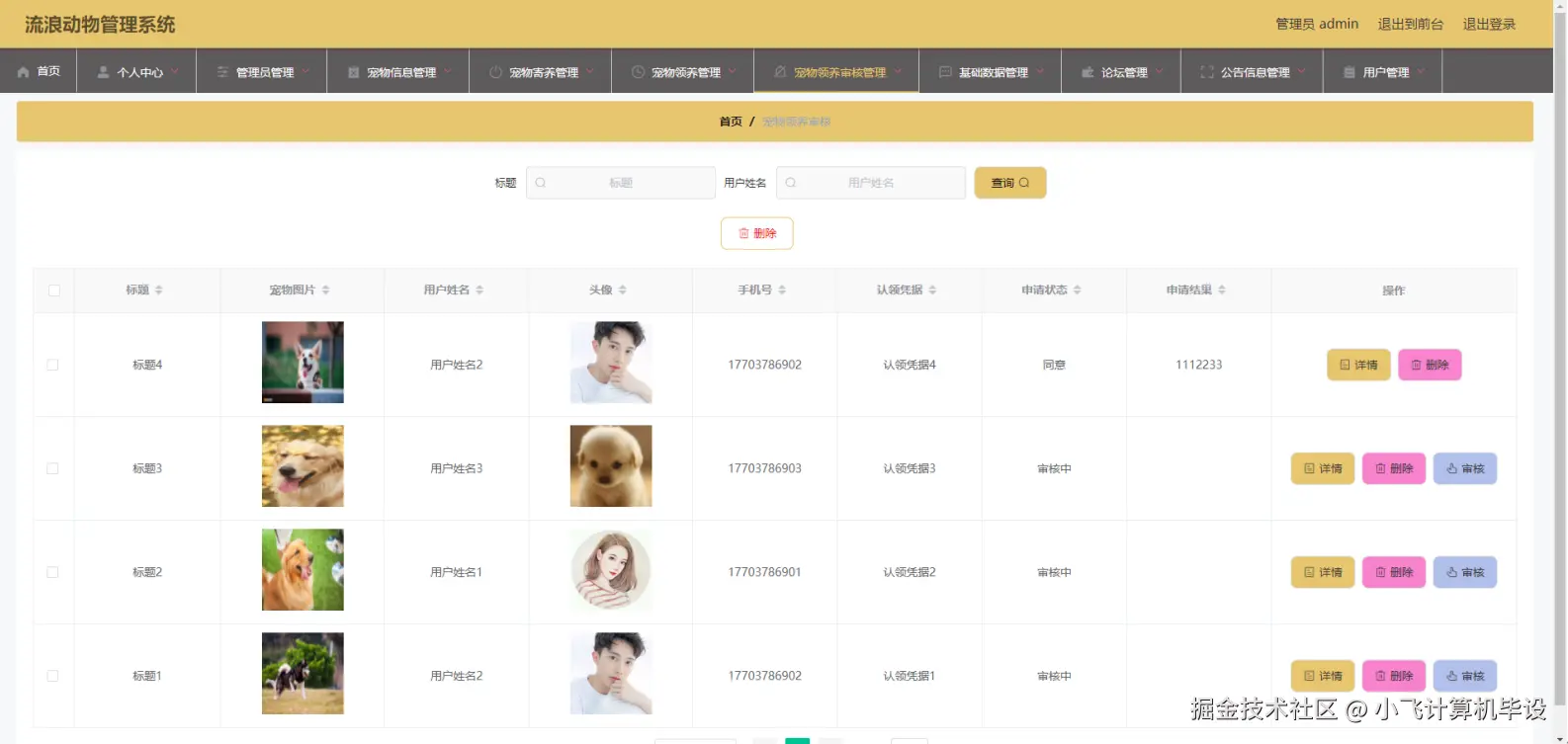Expand the 宠物信息管理 menu arrow
Screen dimensions: 1568x744
(x=448, y=71)
